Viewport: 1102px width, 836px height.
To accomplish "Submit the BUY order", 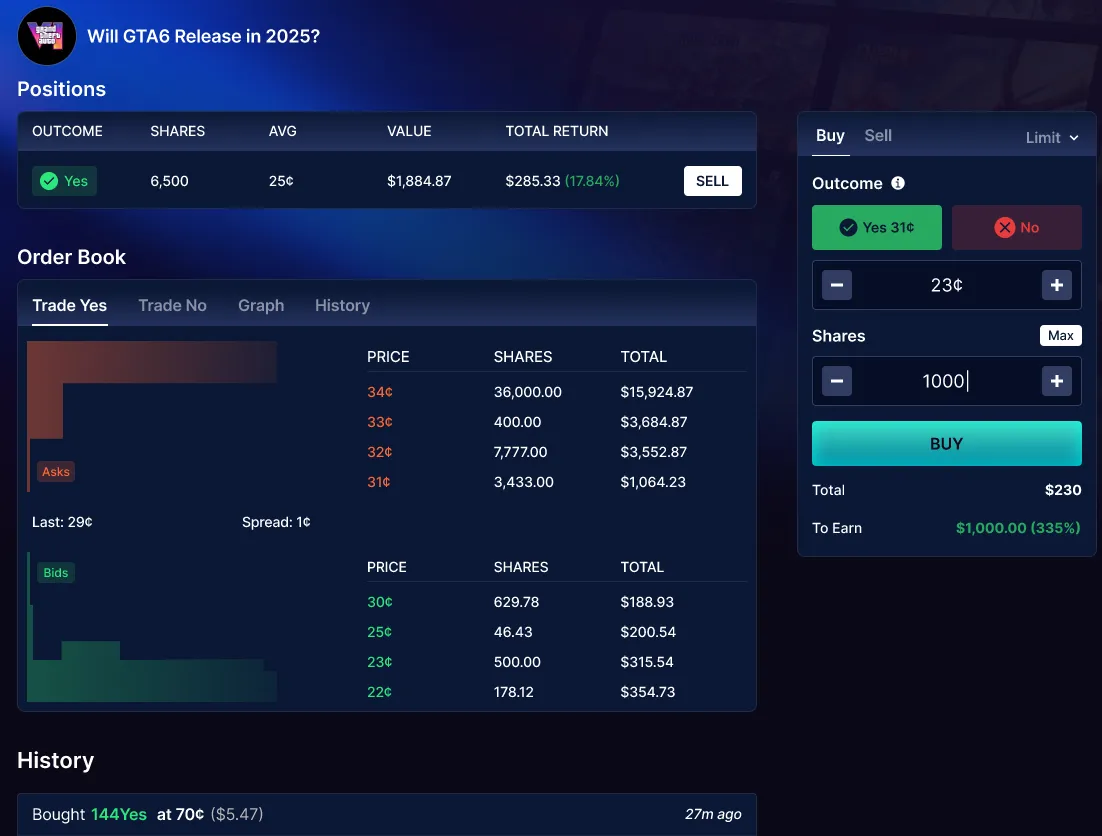I will (946, 443).
